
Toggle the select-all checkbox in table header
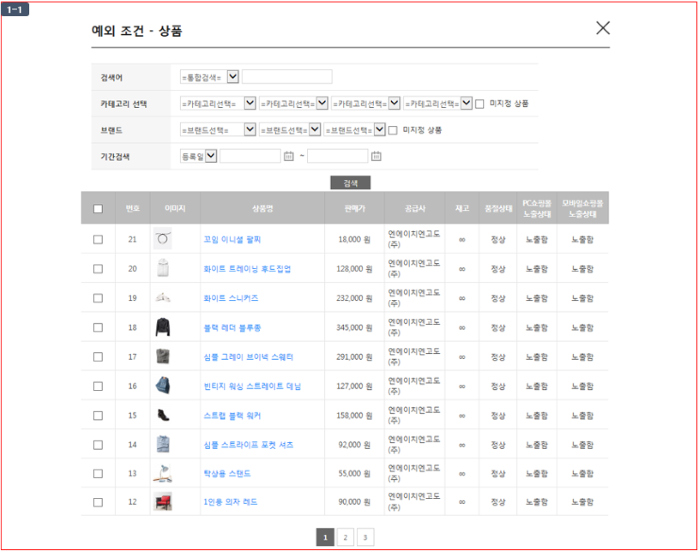pyautogui.click(x=98, y=209)
